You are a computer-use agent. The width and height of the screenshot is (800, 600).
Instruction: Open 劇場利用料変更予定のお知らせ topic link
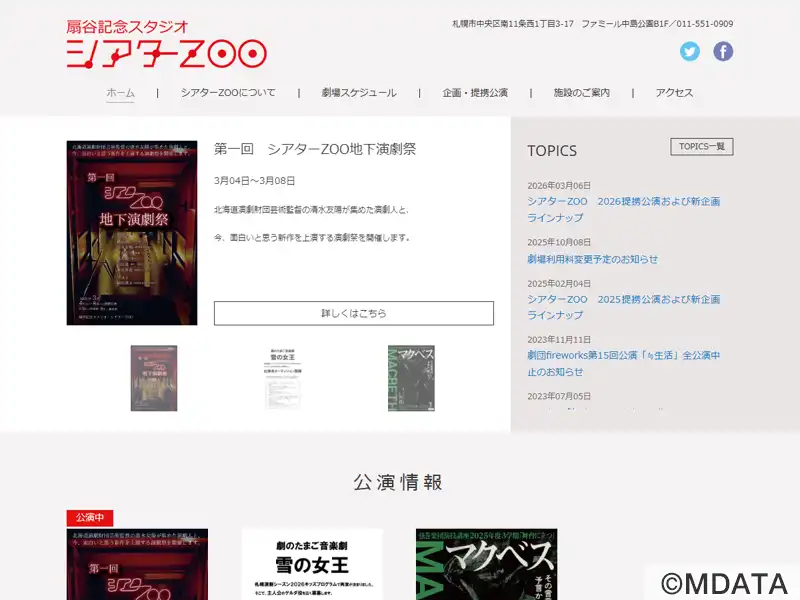[x=592, y=259]
